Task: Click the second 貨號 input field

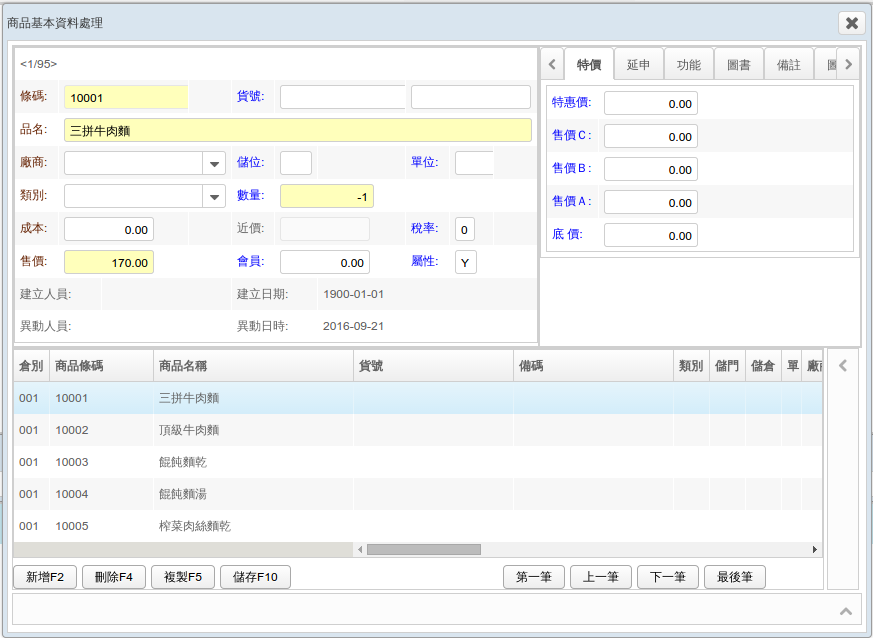Action: click(x=470, y=97)
